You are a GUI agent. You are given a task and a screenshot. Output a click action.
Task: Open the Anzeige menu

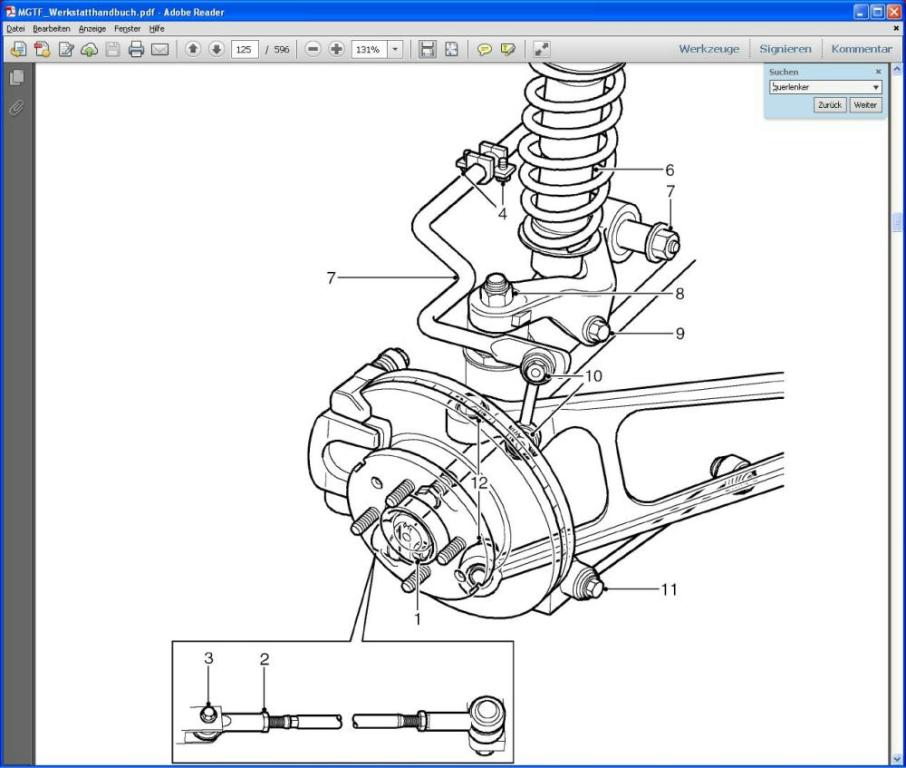92,29
